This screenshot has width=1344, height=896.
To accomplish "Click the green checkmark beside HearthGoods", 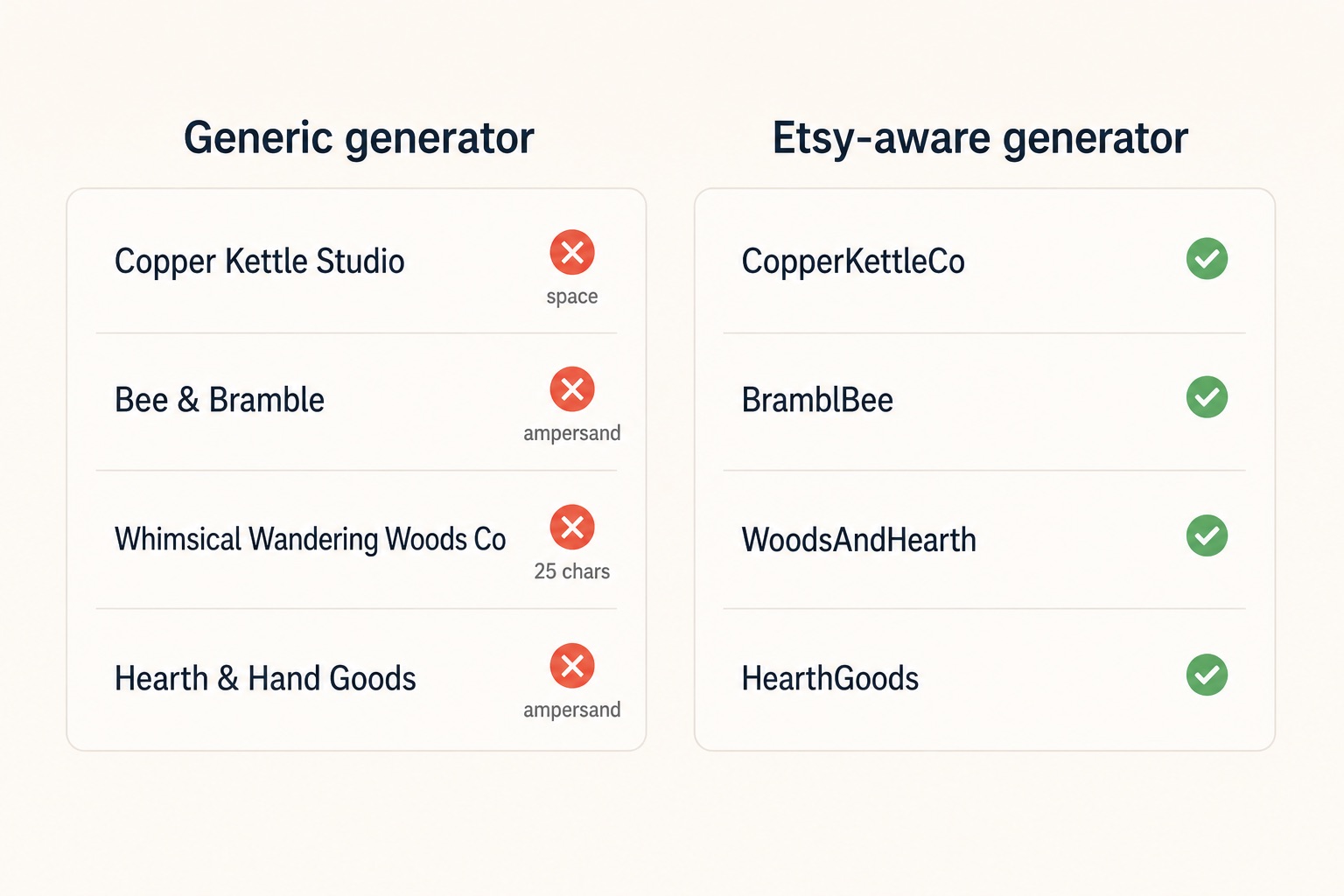I will pyautogui.click(x=1207, y=675).
